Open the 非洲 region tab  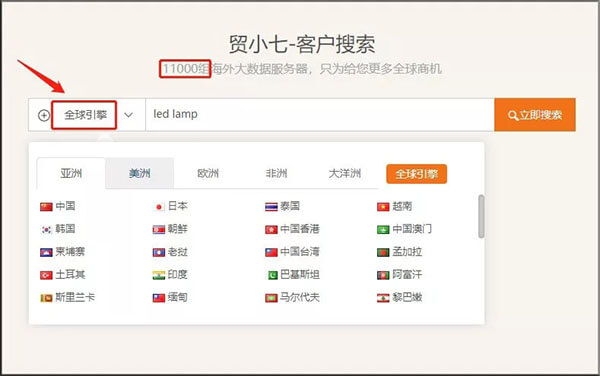point(276,173)
